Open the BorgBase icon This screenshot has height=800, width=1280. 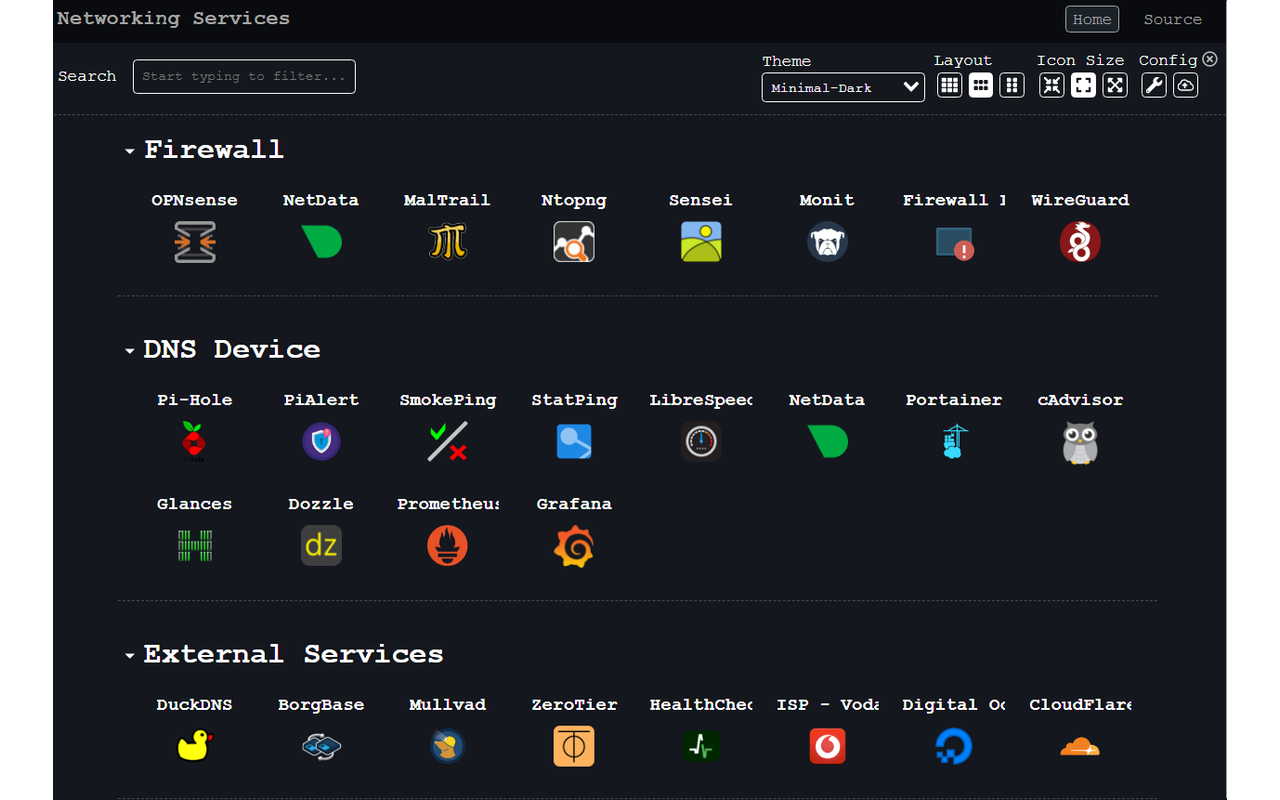tap(321, 746)
